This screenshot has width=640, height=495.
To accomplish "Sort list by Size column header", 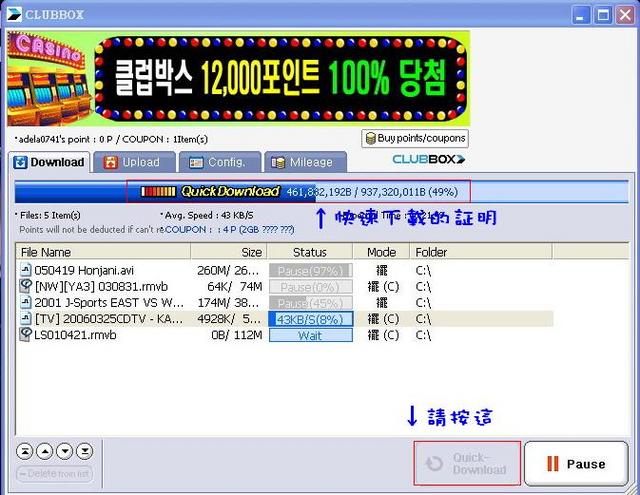I will [229, 252].
